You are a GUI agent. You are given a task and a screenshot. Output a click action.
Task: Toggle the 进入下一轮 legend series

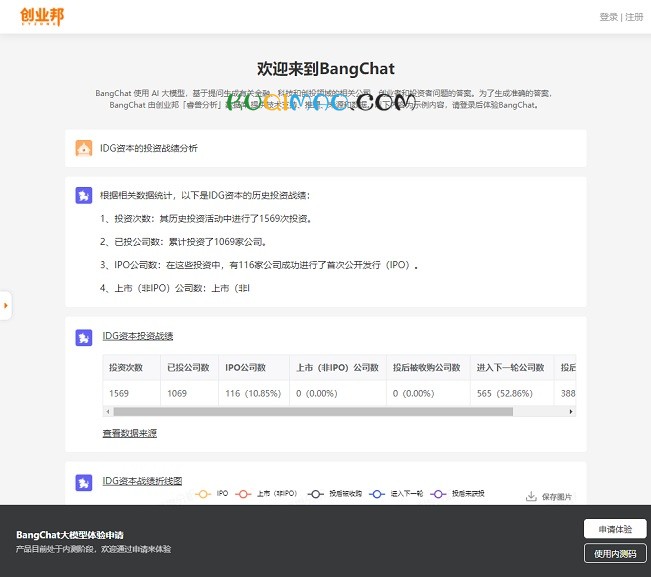point(396,494)
